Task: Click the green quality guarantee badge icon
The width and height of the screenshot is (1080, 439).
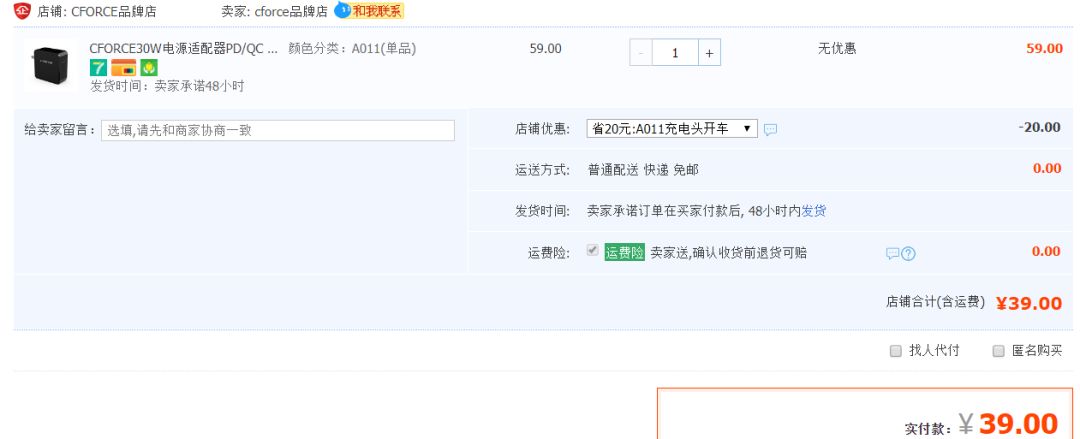Action: tap(149, 68)
